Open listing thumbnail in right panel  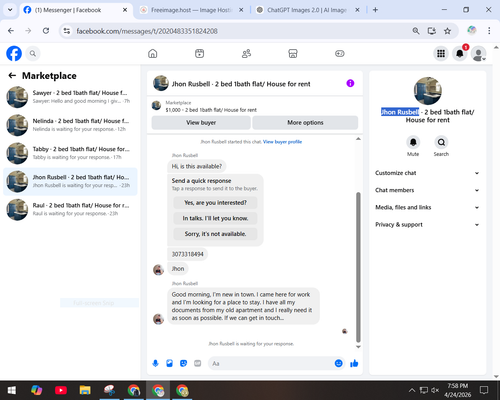point(428,91)
